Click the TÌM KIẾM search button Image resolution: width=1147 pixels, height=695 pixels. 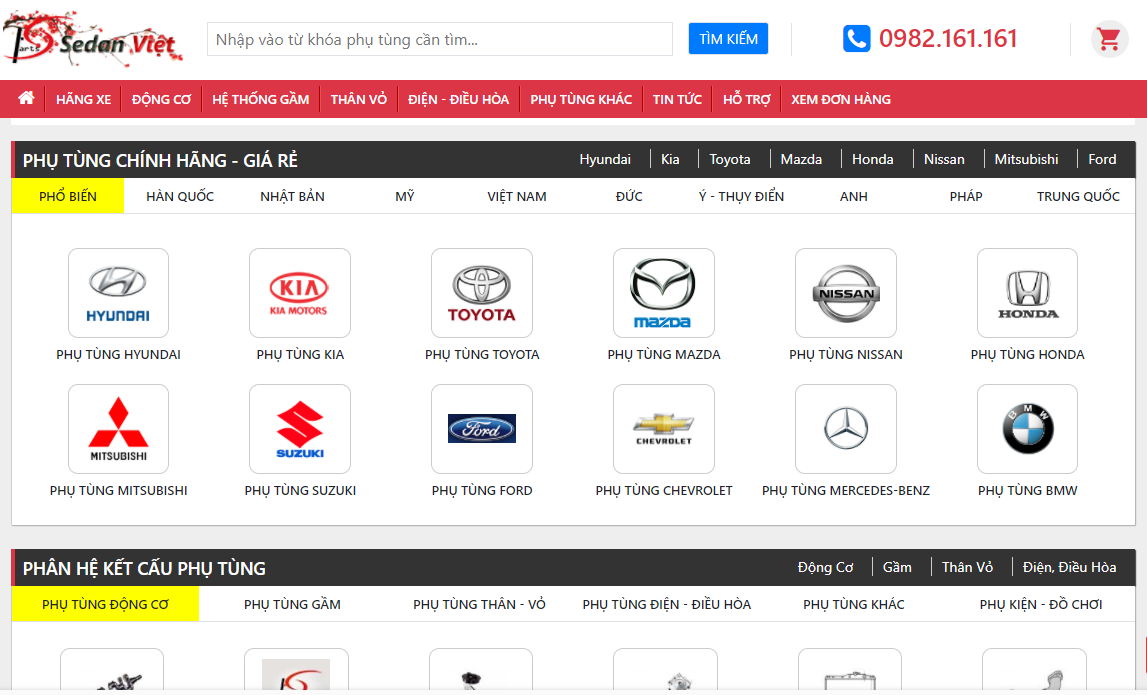(x=728, y=39)
